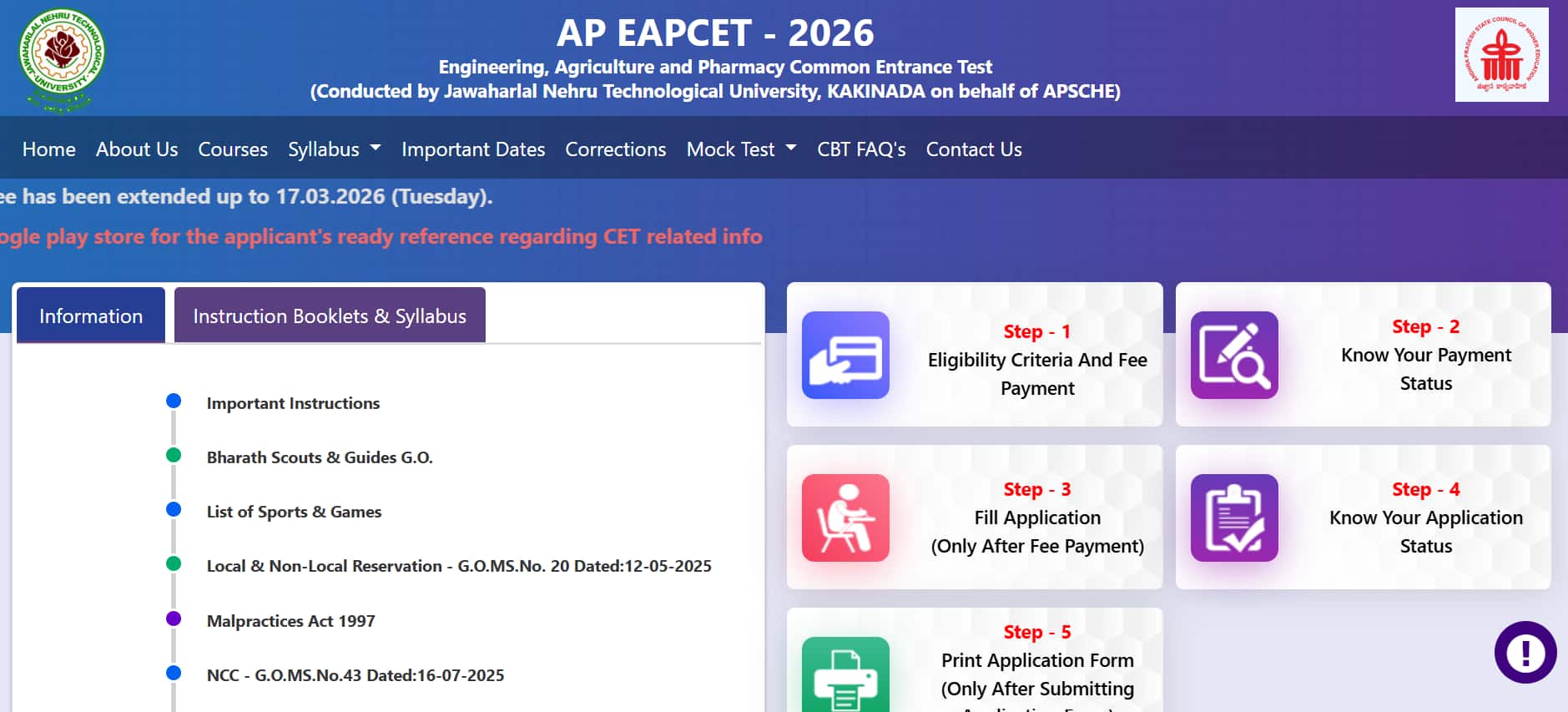Click the Step 5 green printer icon

(845, 674)
